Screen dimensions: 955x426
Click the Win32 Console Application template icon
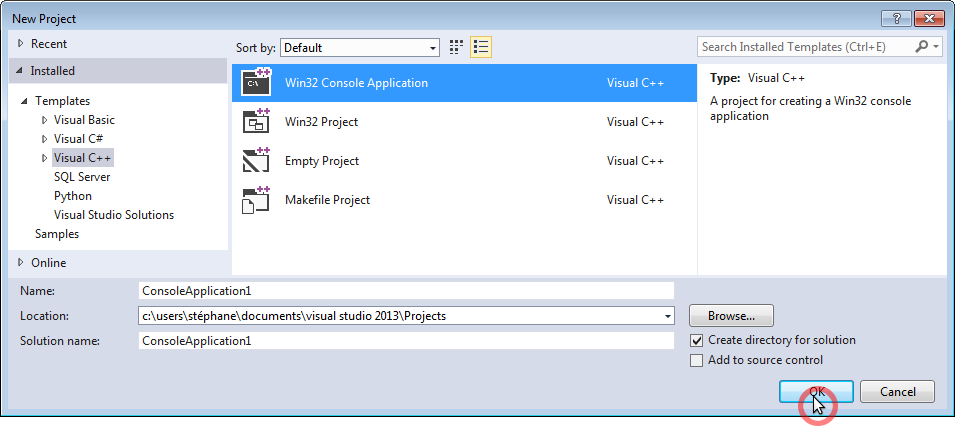257,83
